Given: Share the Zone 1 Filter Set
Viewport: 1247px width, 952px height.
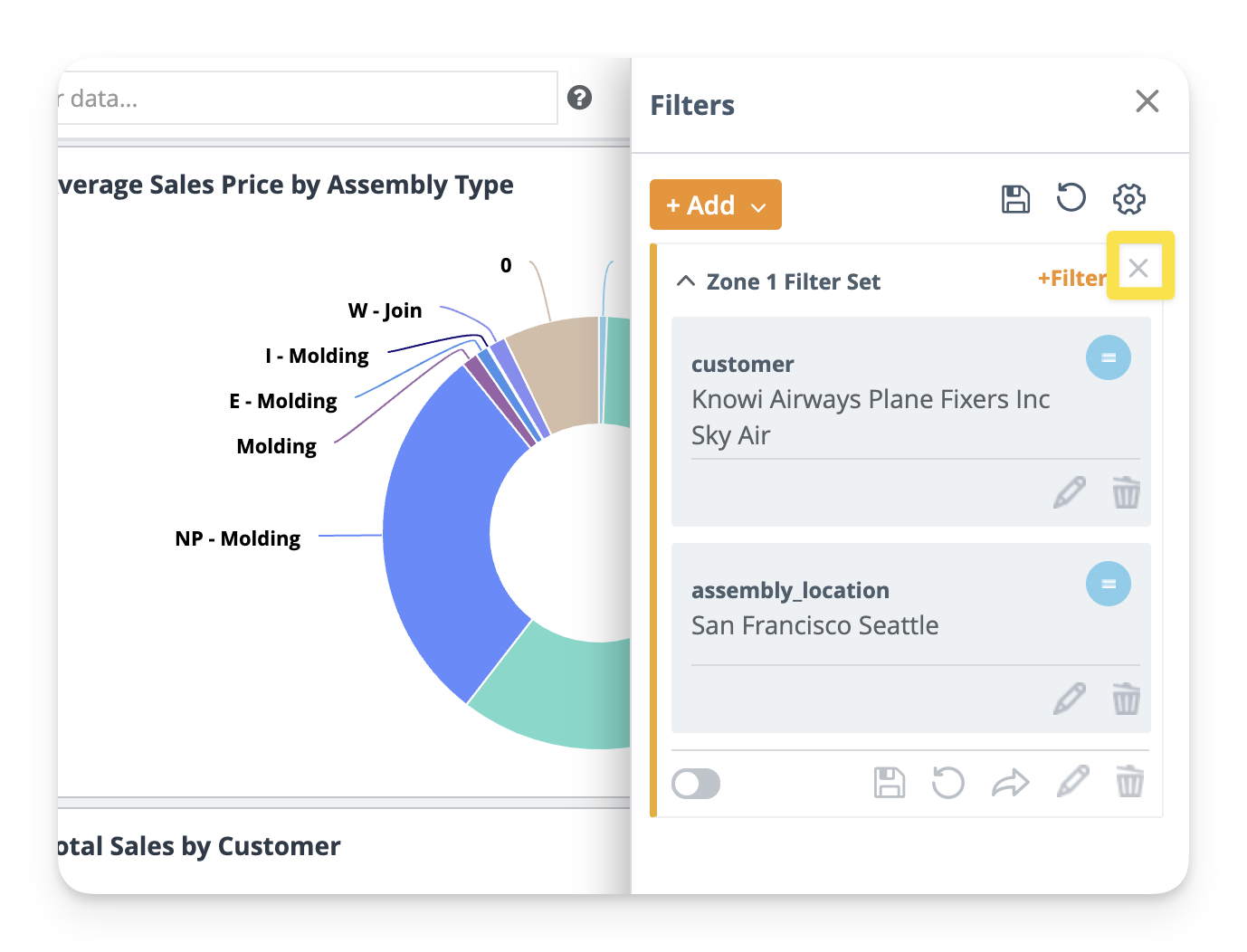Looking at the screenshot, I should (1010, 783).
